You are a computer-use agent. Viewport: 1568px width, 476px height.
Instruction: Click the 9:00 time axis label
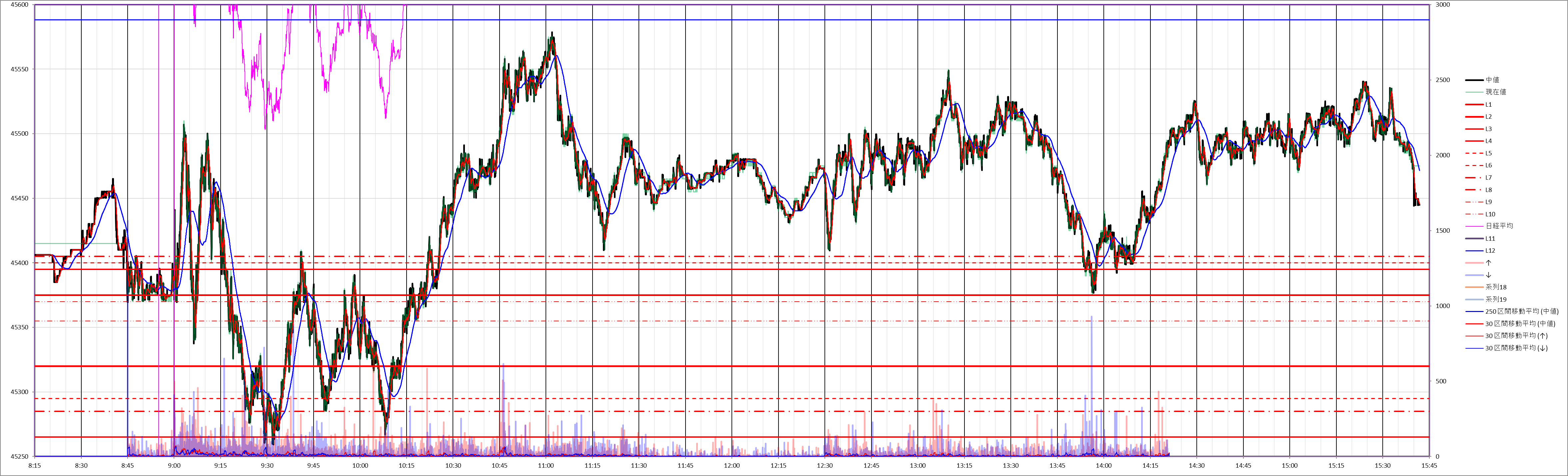[x=174, y=466]
